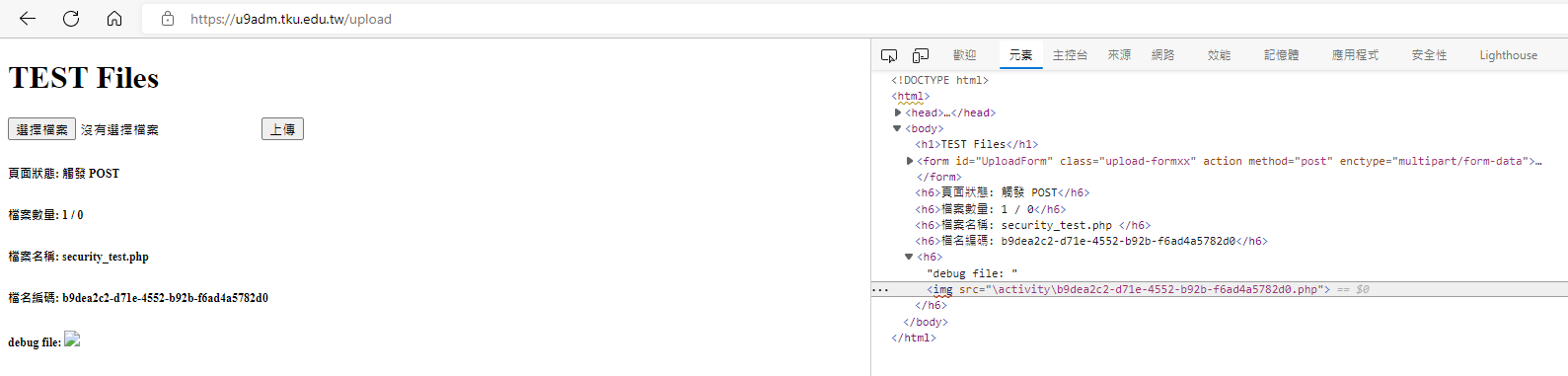Click the 檔案名稱: security_test.php text
Screen dimensions: 1568x376
[x=78, y=257]
